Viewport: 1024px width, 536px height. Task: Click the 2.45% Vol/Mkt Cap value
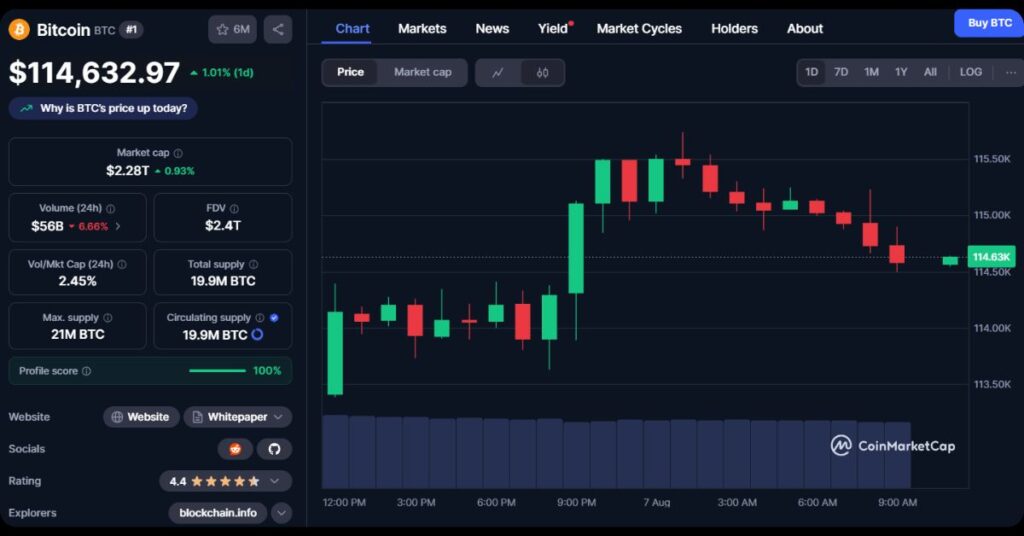(x=77, y=281)
